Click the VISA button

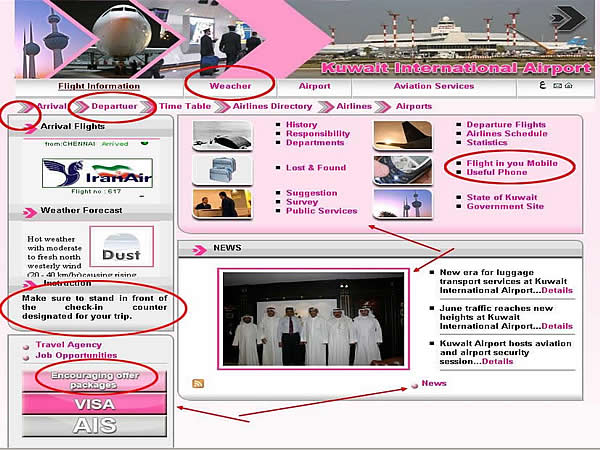tap(94, 404)
